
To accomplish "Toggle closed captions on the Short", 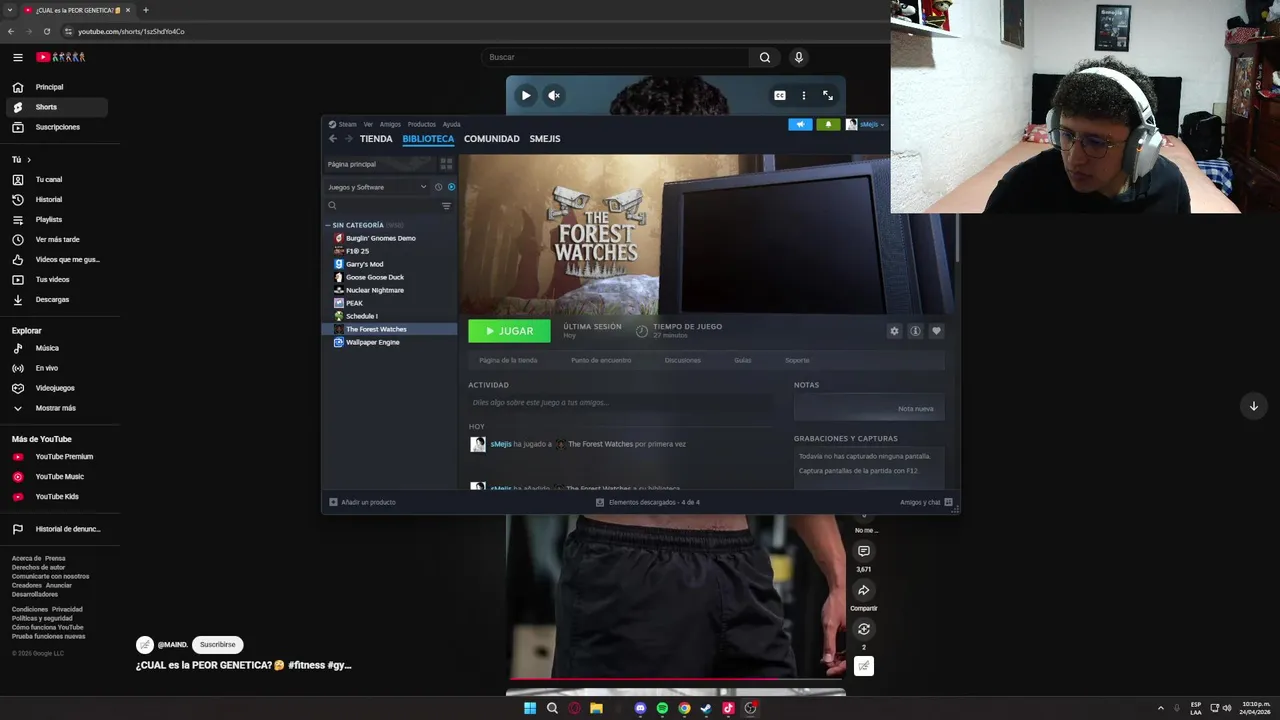I will click(780, 95).
